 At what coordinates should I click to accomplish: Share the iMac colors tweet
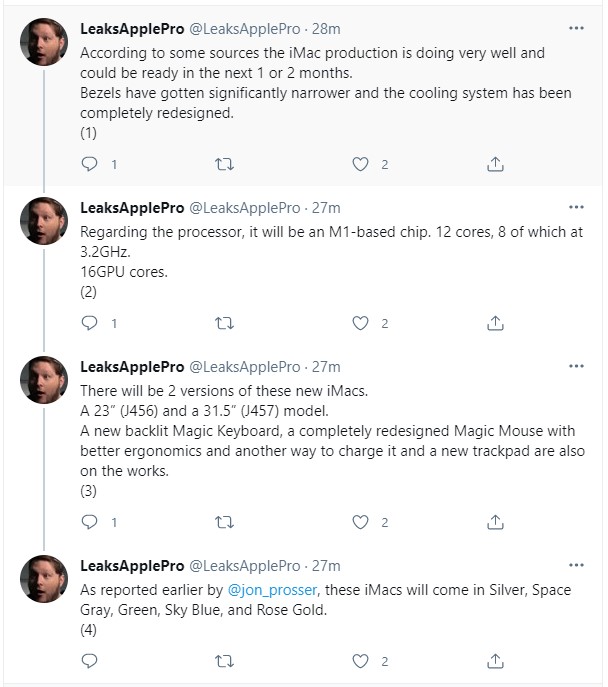coord(495,660)
